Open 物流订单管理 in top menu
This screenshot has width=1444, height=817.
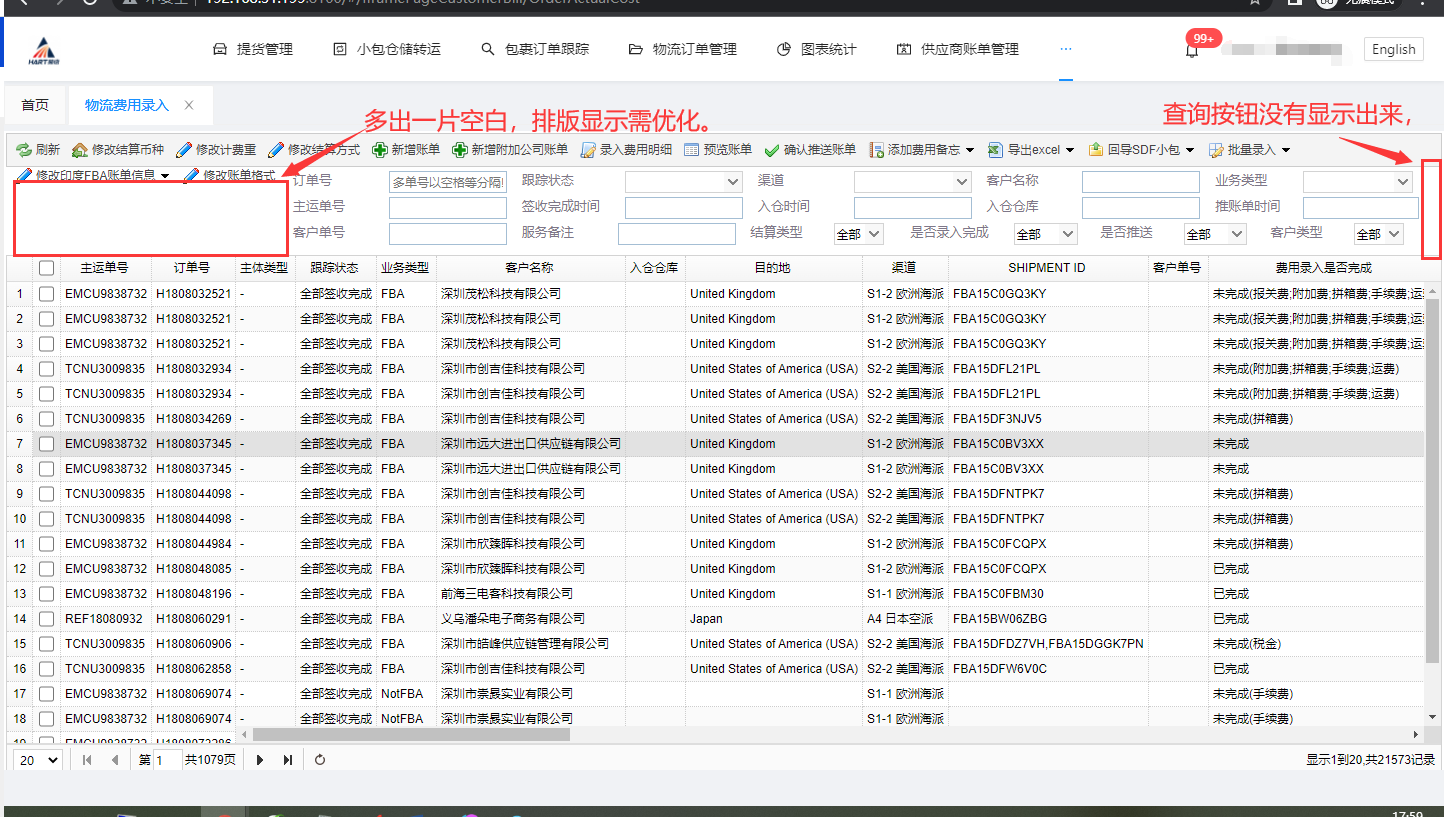pos(683,49)
